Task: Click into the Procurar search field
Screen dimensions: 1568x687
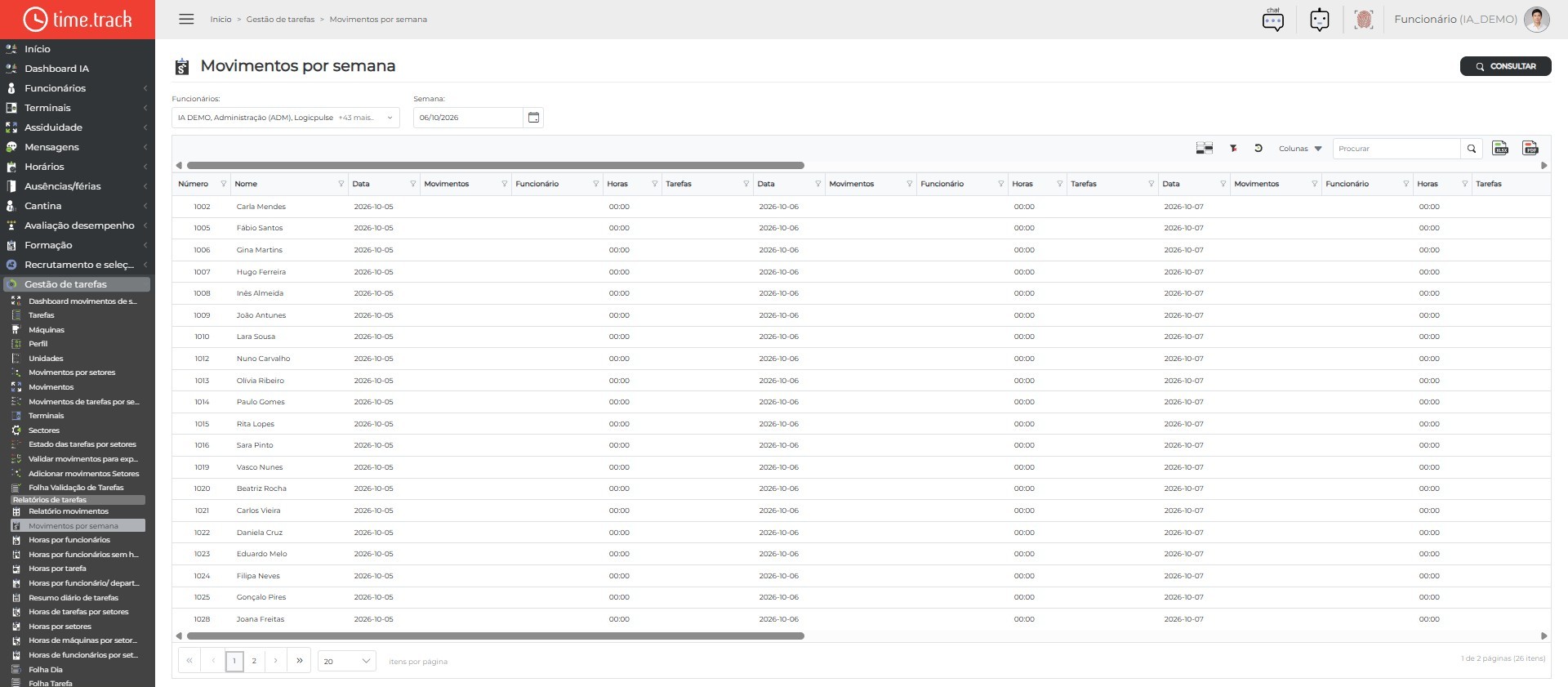Action: click(x=1396, y=149)
